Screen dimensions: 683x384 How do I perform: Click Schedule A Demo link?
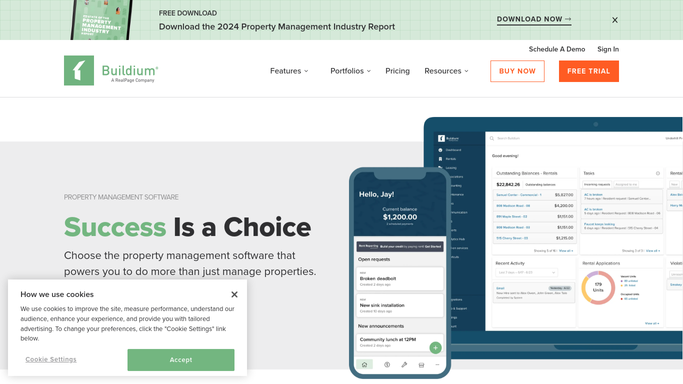pyautogui.click(x=557, y=49)
